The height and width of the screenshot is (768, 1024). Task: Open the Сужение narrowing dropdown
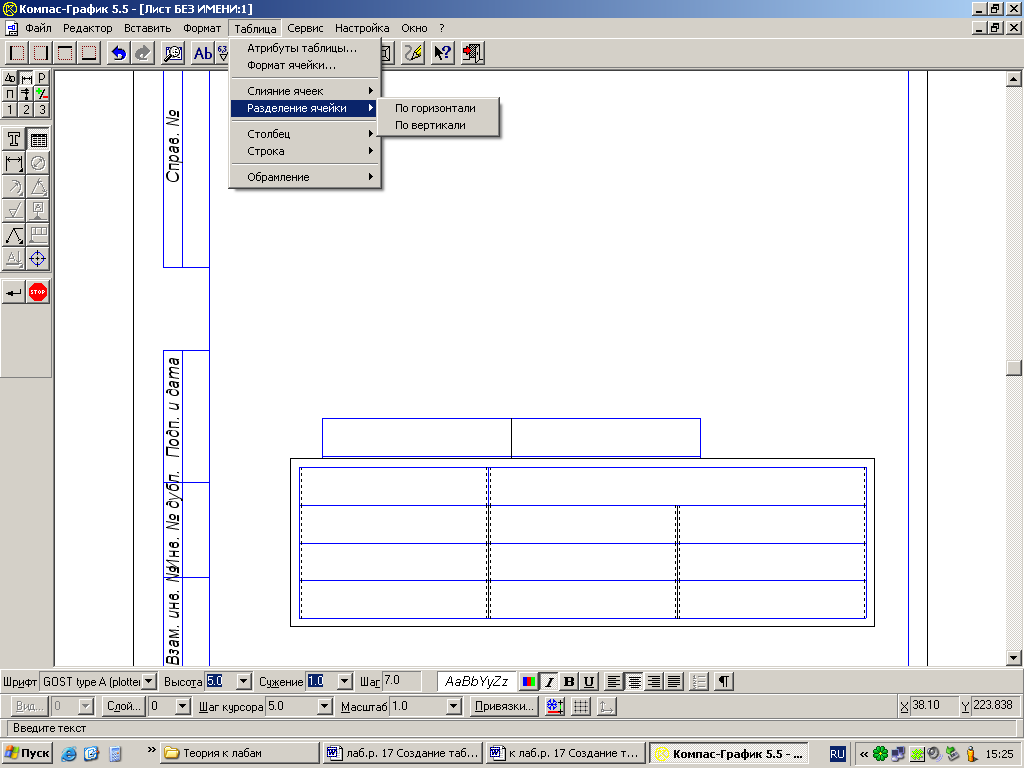click(345, 682)
